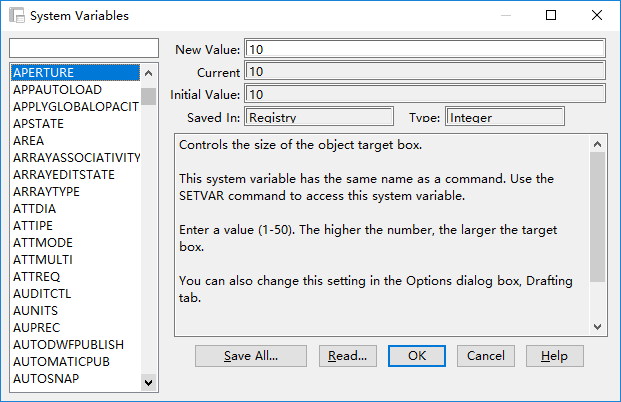Screen dimensions: 621x402
Task: Maximize the System Variables window
Action: [550, 16]
